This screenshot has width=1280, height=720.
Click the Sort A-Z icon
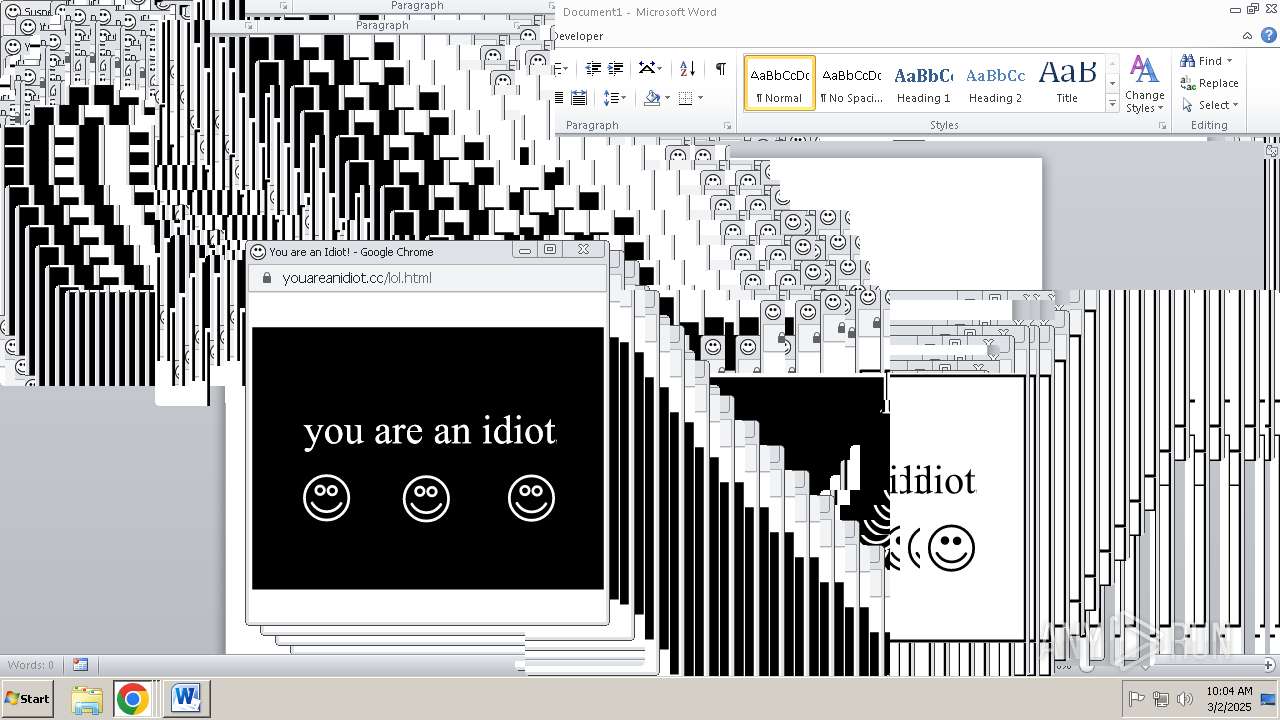pos(687,68)
